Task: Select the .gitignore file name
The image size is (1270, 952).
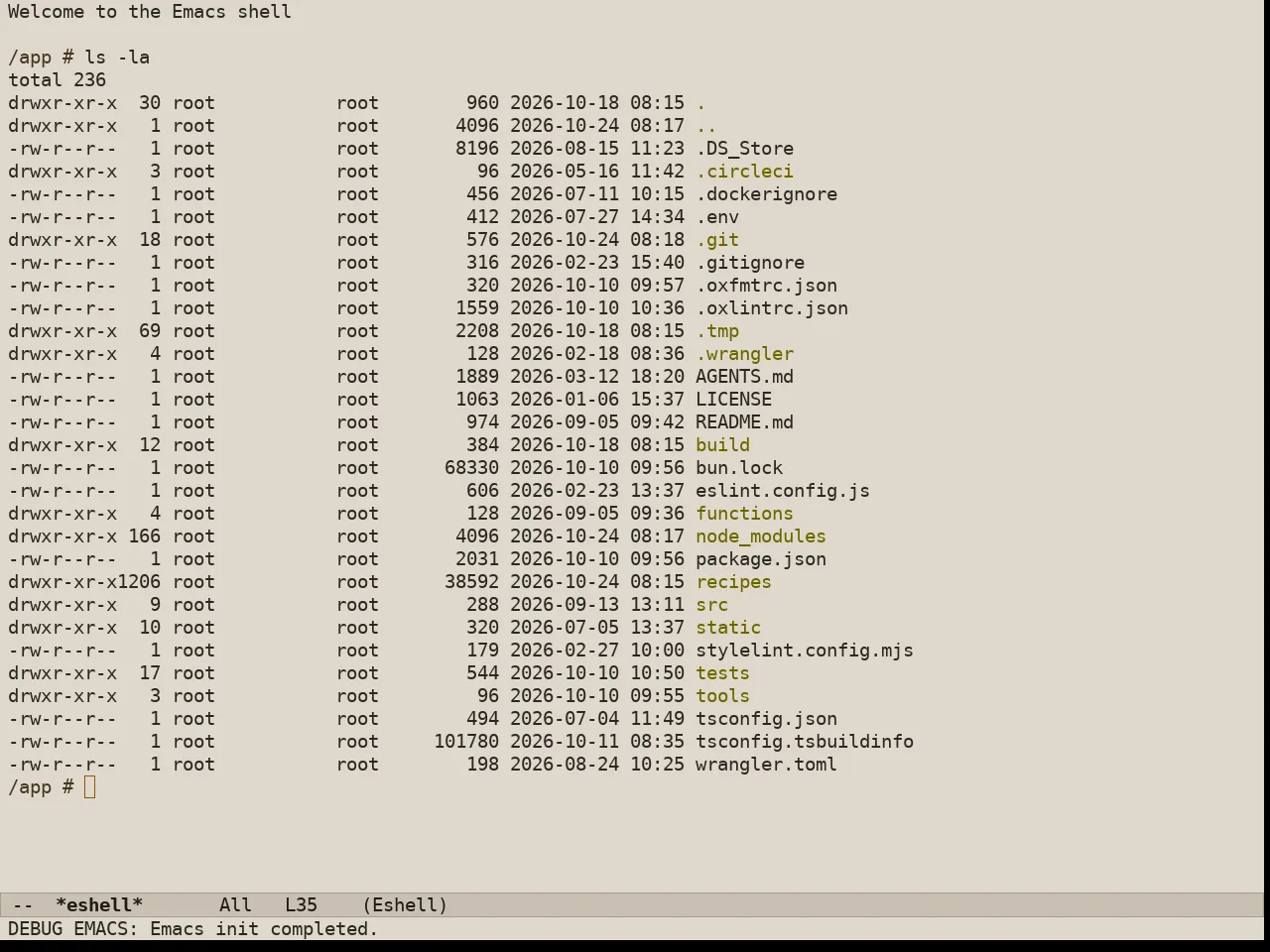Action: tap(750, 263)
